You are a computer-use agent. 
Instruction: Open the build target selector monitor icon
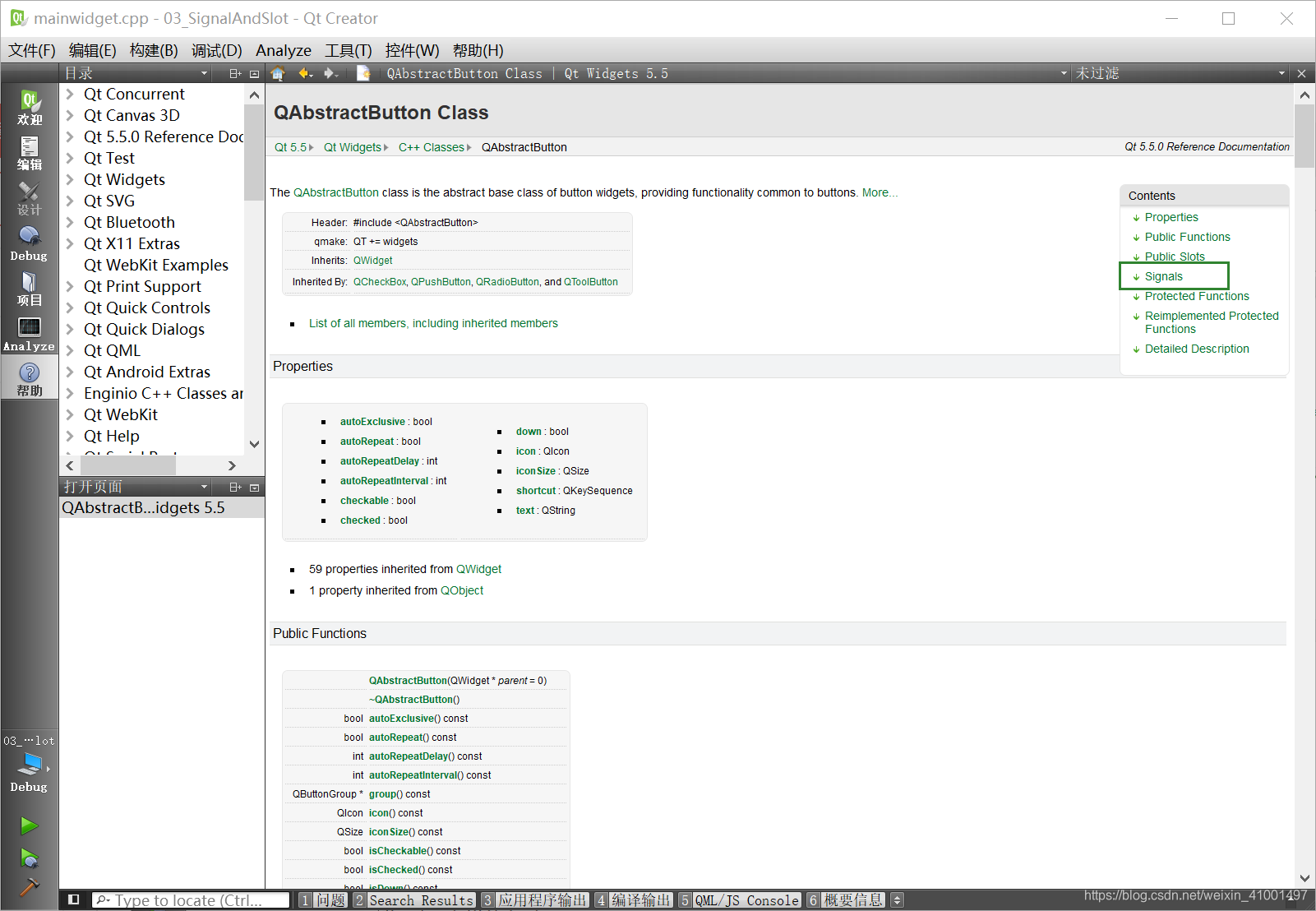click(30, 765)
